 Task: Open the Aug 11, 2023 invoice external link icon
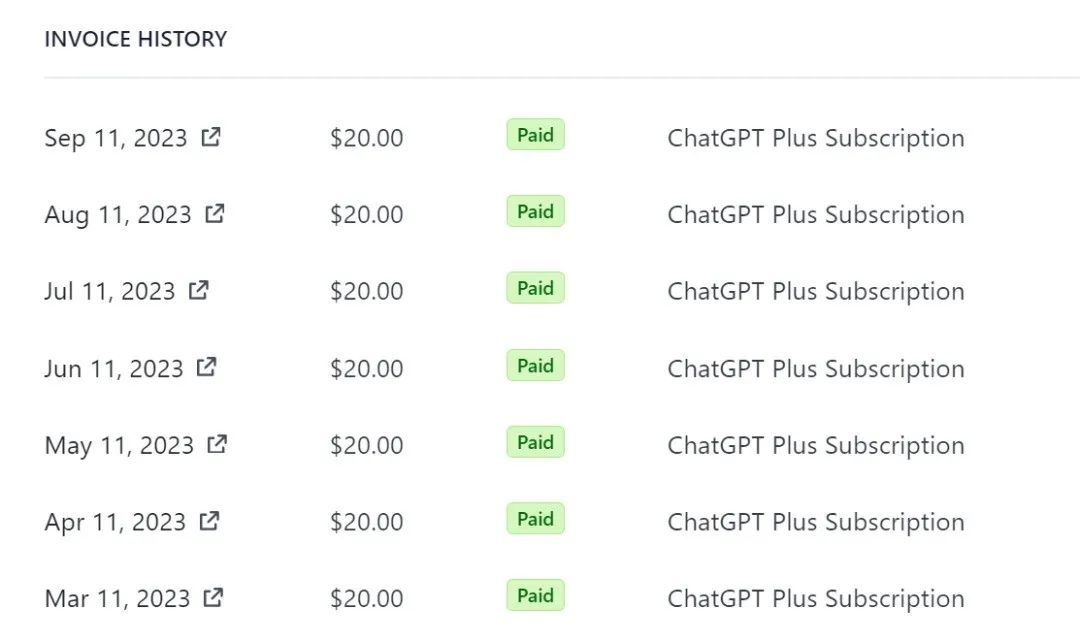[x=215, y=214]
